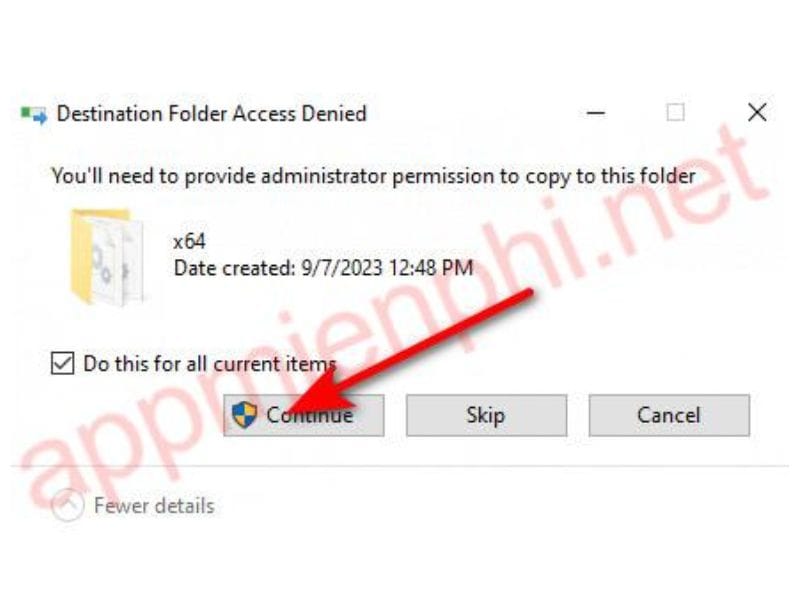800x600 pixels.
Task: Minimize the Access Denied dialog
Action: tap(595, 113)
